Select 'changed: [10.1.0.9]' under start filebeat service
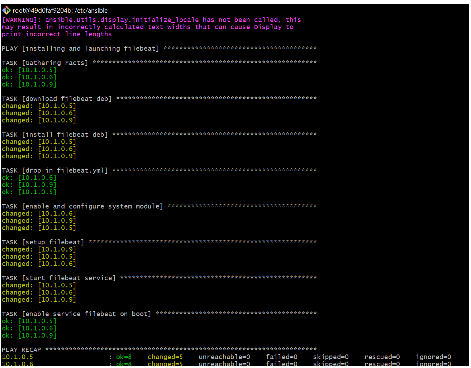Image resolution: width=471 pixels, height=368 pixels. [39, 300]
